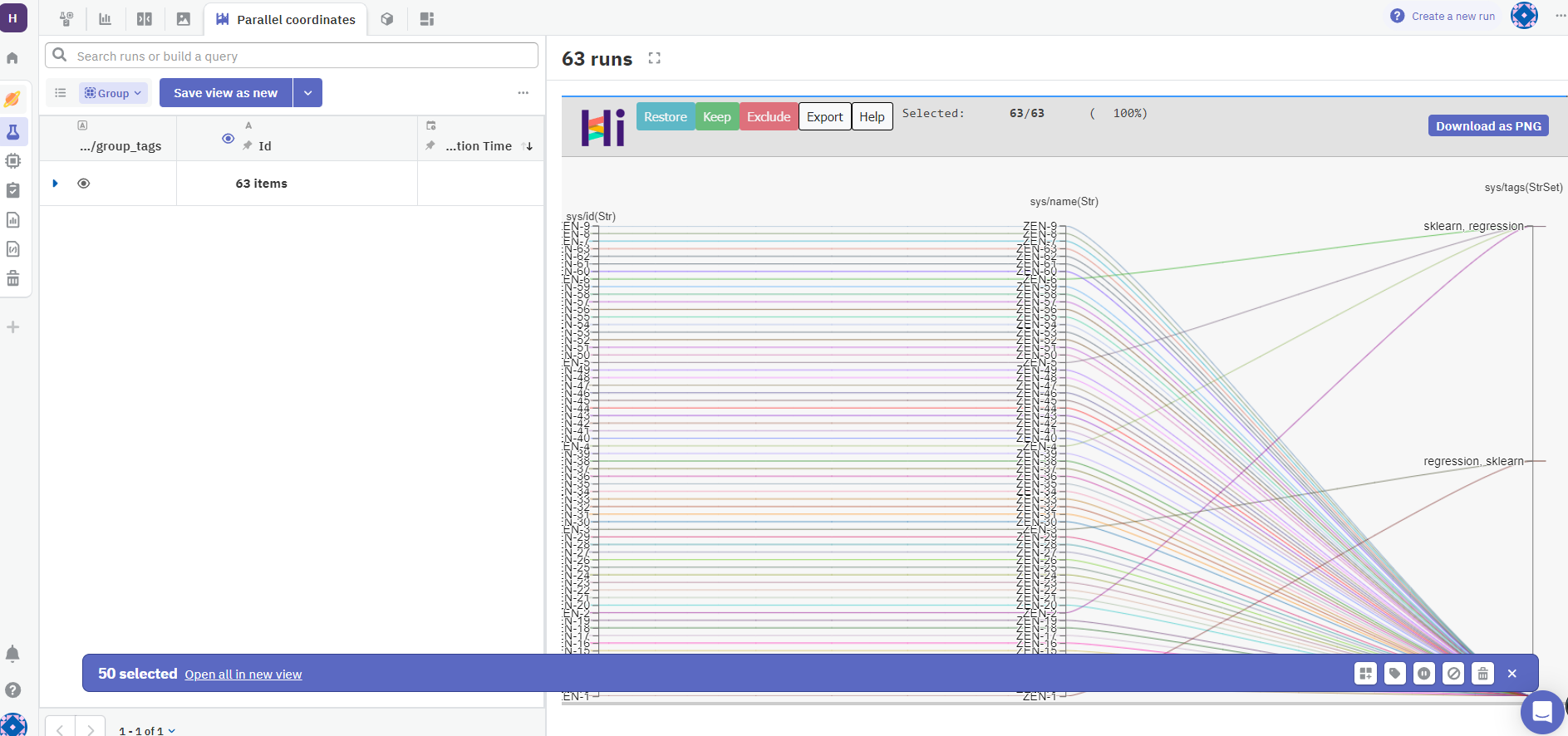Go to the home icon in sidebar
This screenshot has height=736, width=1568.
coord(12,58)
